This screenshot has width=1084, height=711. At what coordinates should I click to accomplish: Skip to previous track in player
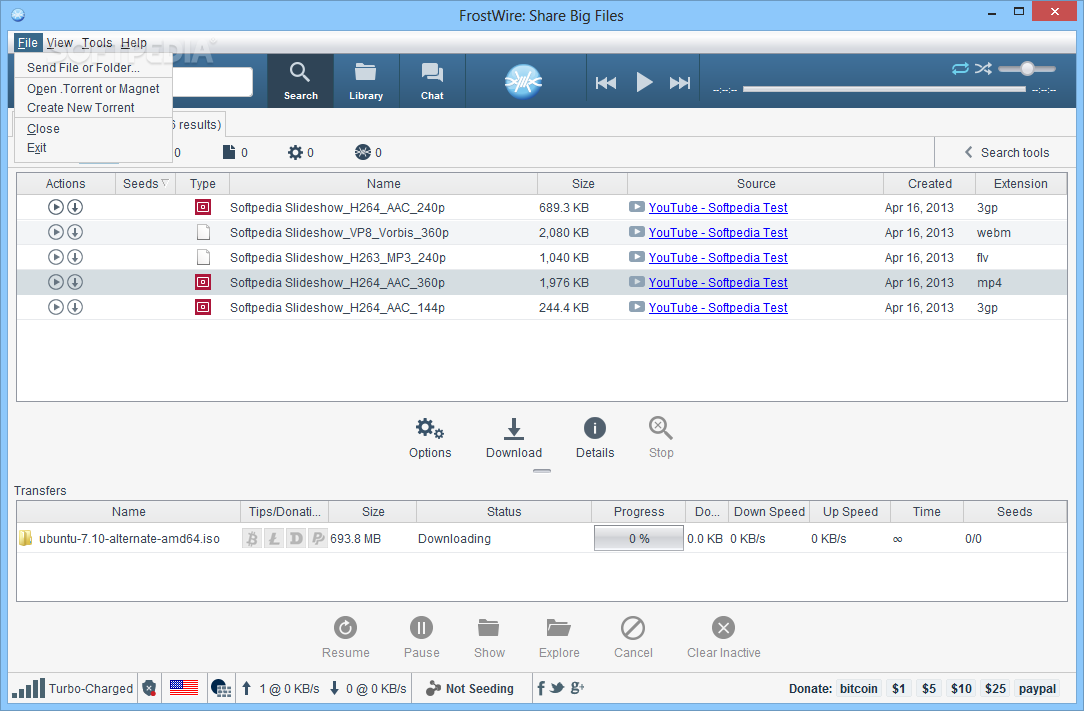point(606,83)
